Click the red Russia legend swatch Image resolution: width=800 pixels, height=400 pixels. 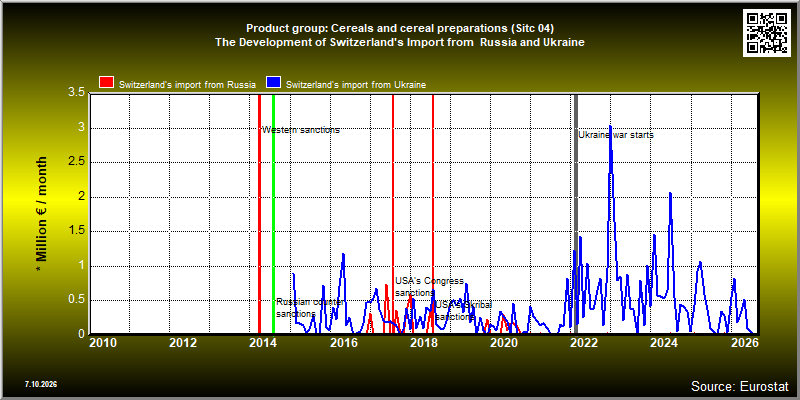point(107,84)
